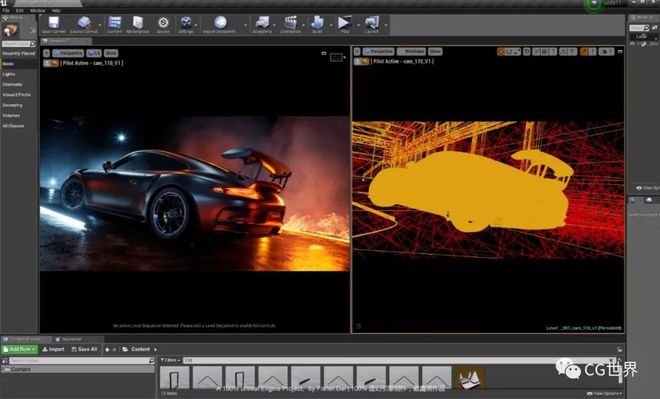660x399 pixels.
Task: Click Content path breadcrumb
Action: tap(140, 349)
